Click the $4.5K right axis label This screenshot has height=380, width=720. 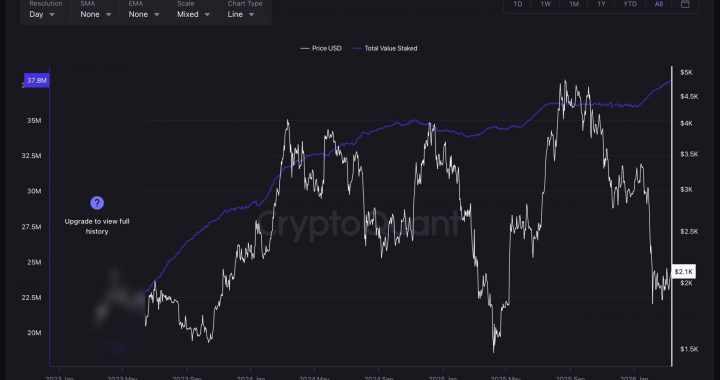coord(689,97)
